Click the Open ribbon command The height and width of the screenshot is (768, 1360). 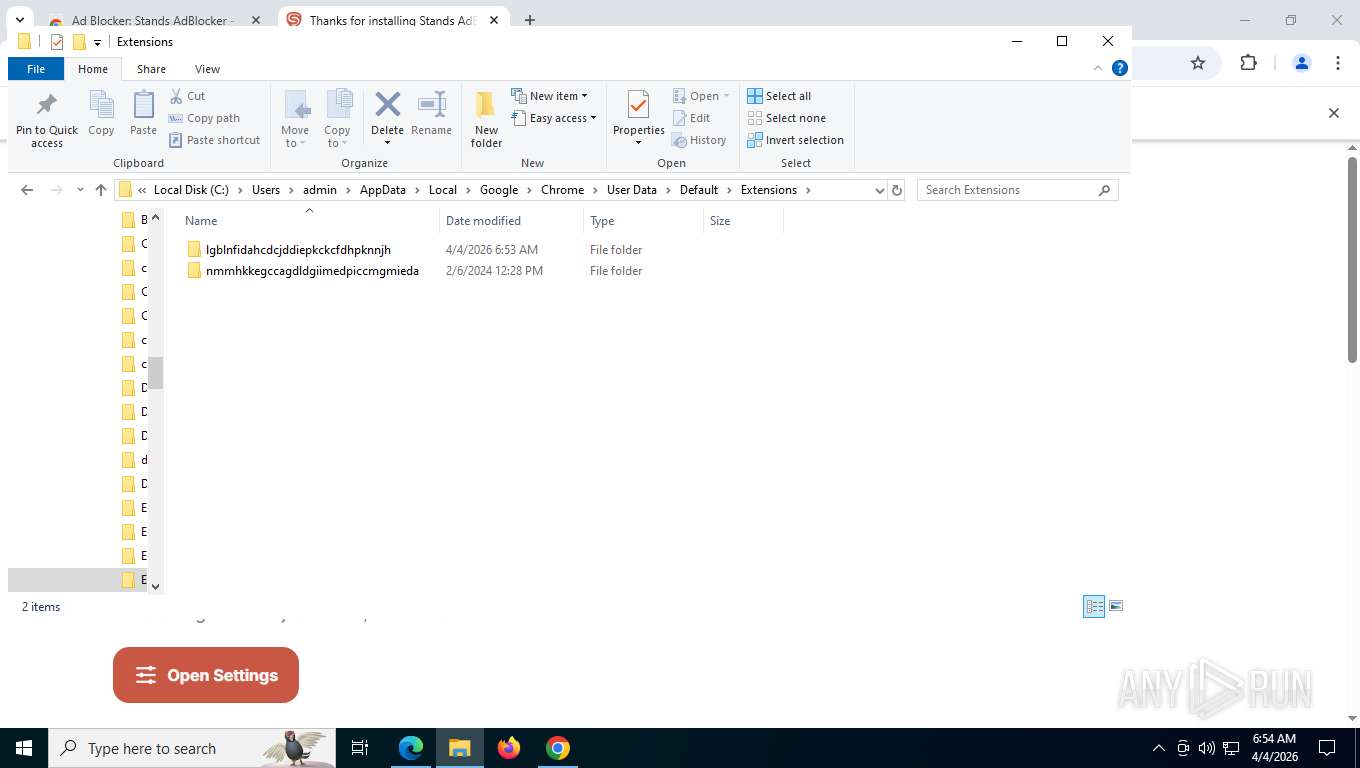tap(701, 96)
